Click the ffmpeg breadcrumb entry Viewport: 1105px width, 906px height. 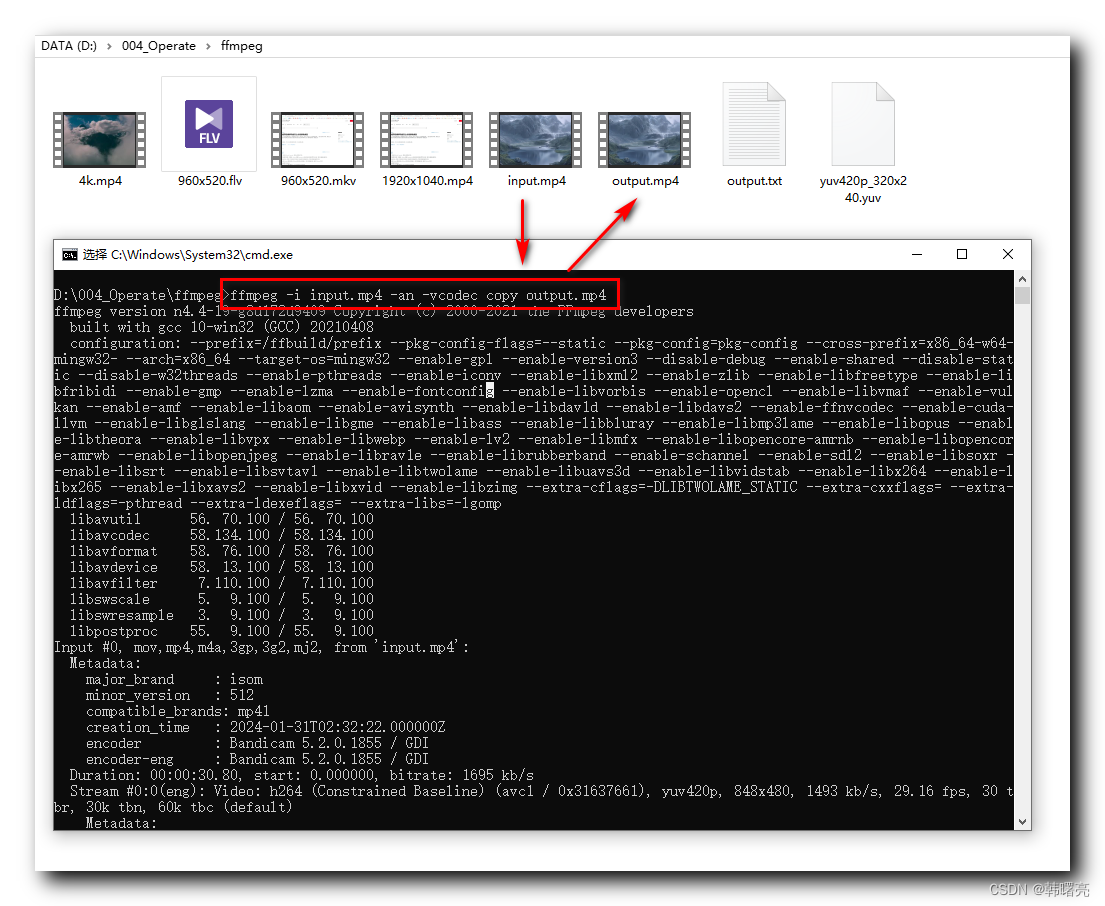240,45
